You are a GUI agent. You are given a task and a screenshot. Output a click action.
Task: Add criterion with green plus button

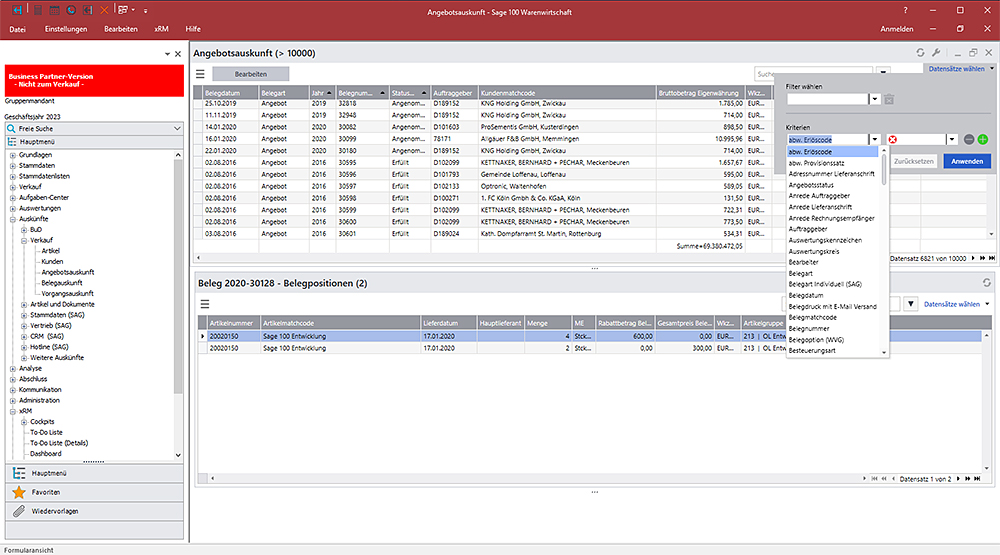[x=983, y=139]
